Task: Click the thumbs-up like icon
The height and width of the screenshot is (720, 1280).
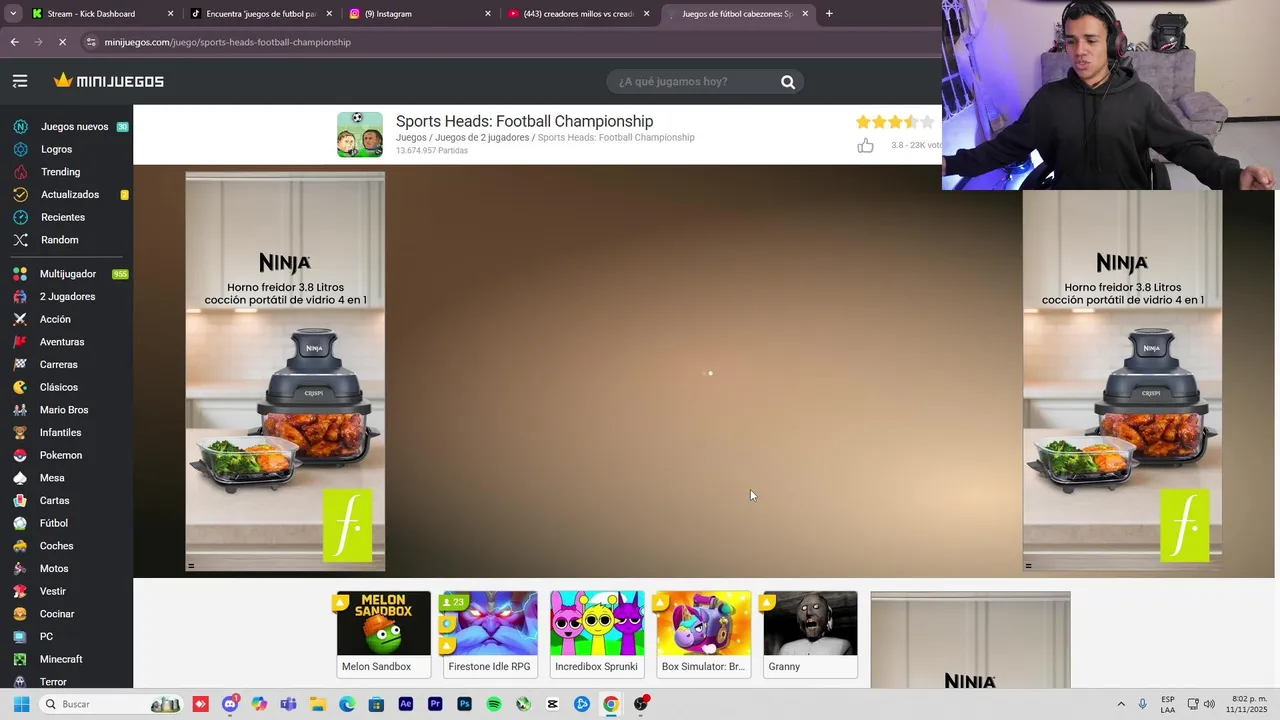Action: pos(865,146)
